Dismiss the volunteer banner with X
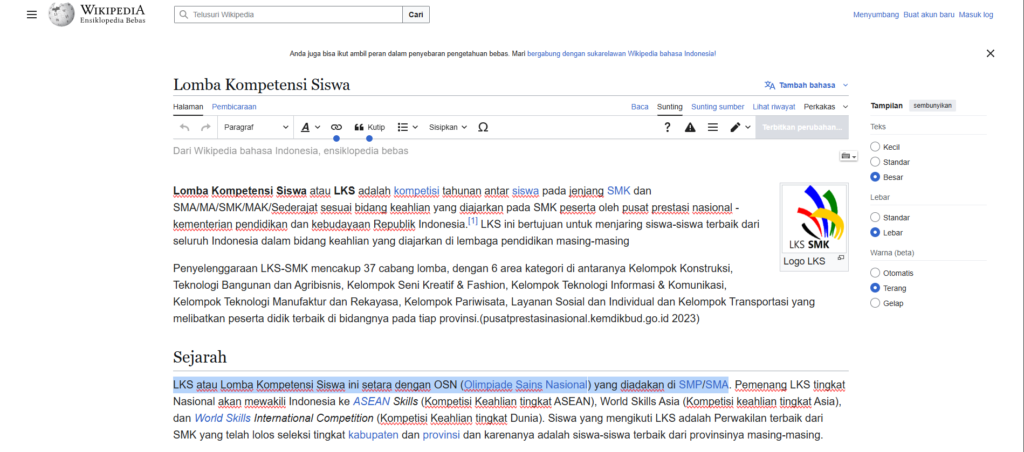This screenshot has height=452, width=1024. tap(990, 53)
